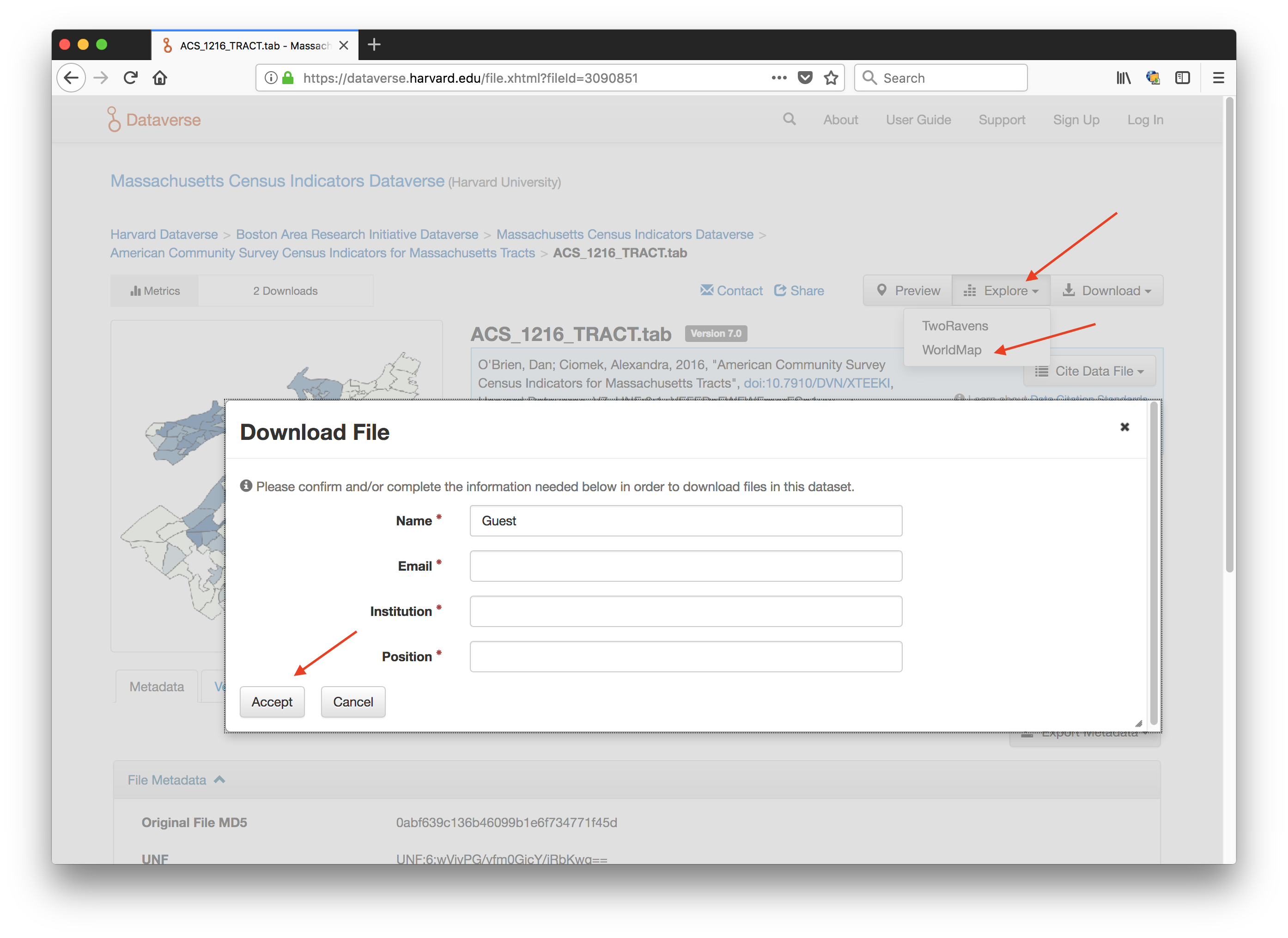
Task: Click the info icon beside download instructions
Action: [246, 487]
